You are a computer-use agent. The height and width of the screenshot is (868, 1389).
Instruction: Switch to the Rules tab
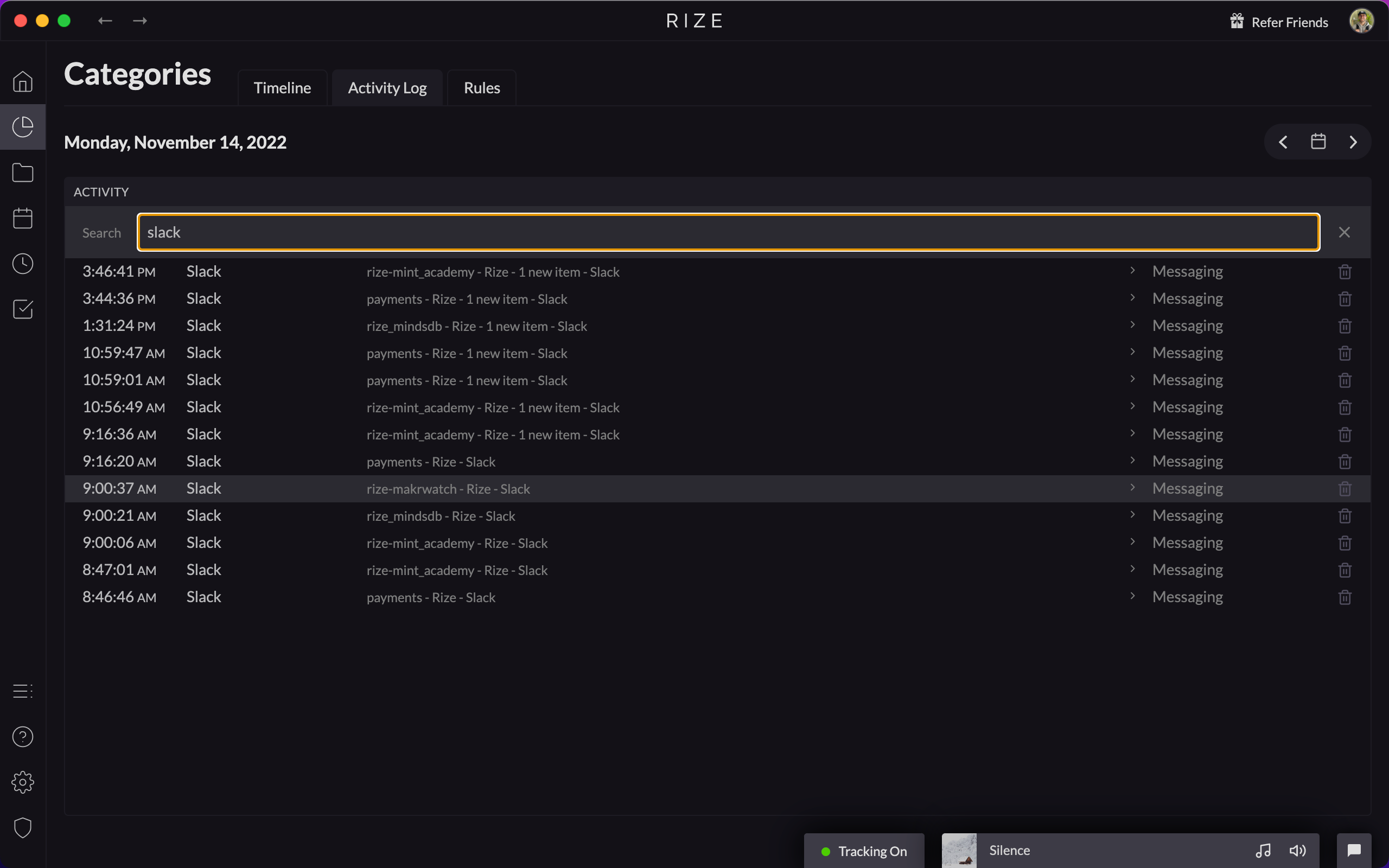click(x=482, y=88)
